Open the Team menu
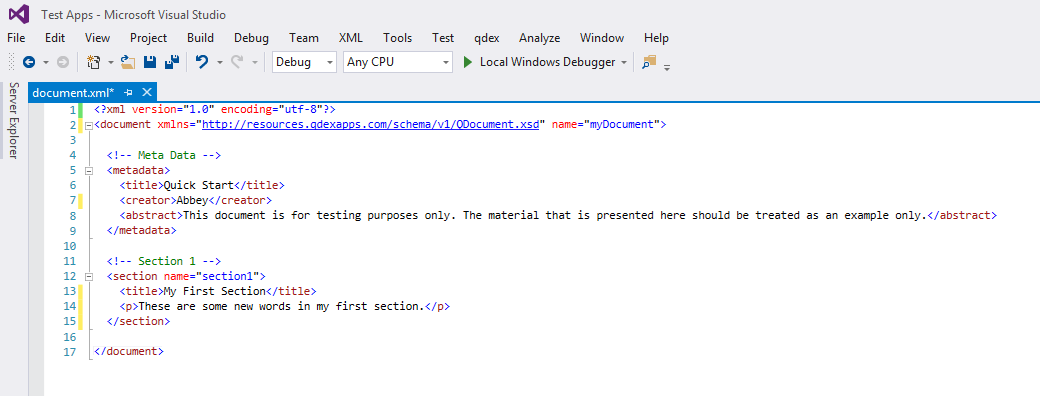The image size is (1040, 396). (x=304, y=38)
